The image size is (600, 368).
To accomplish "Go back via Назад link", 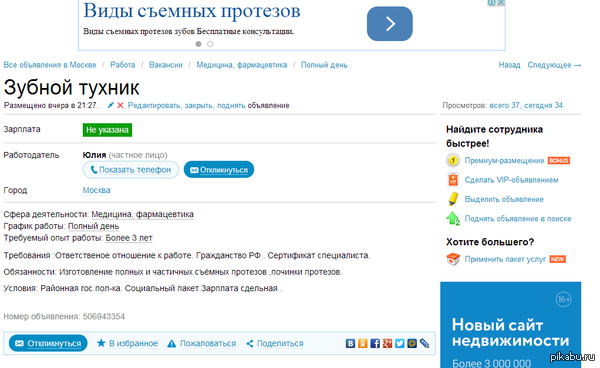I will (x=509, y=65).
